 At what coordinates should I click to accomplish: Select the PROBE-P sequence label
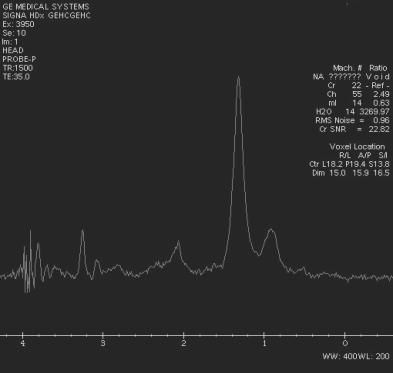19,59
